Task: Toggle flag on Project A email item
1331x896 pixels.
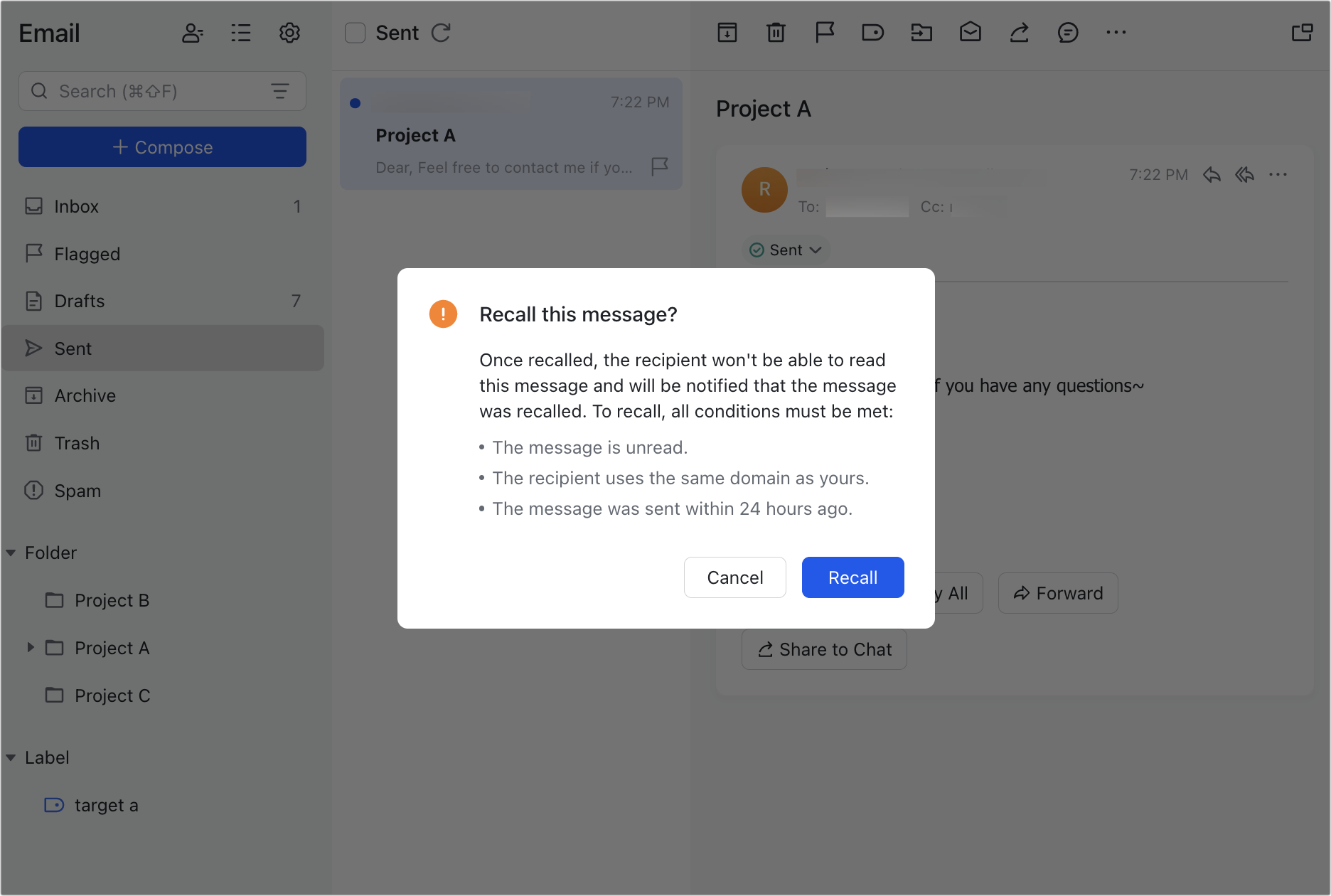Action: click(x=660, y=166)
